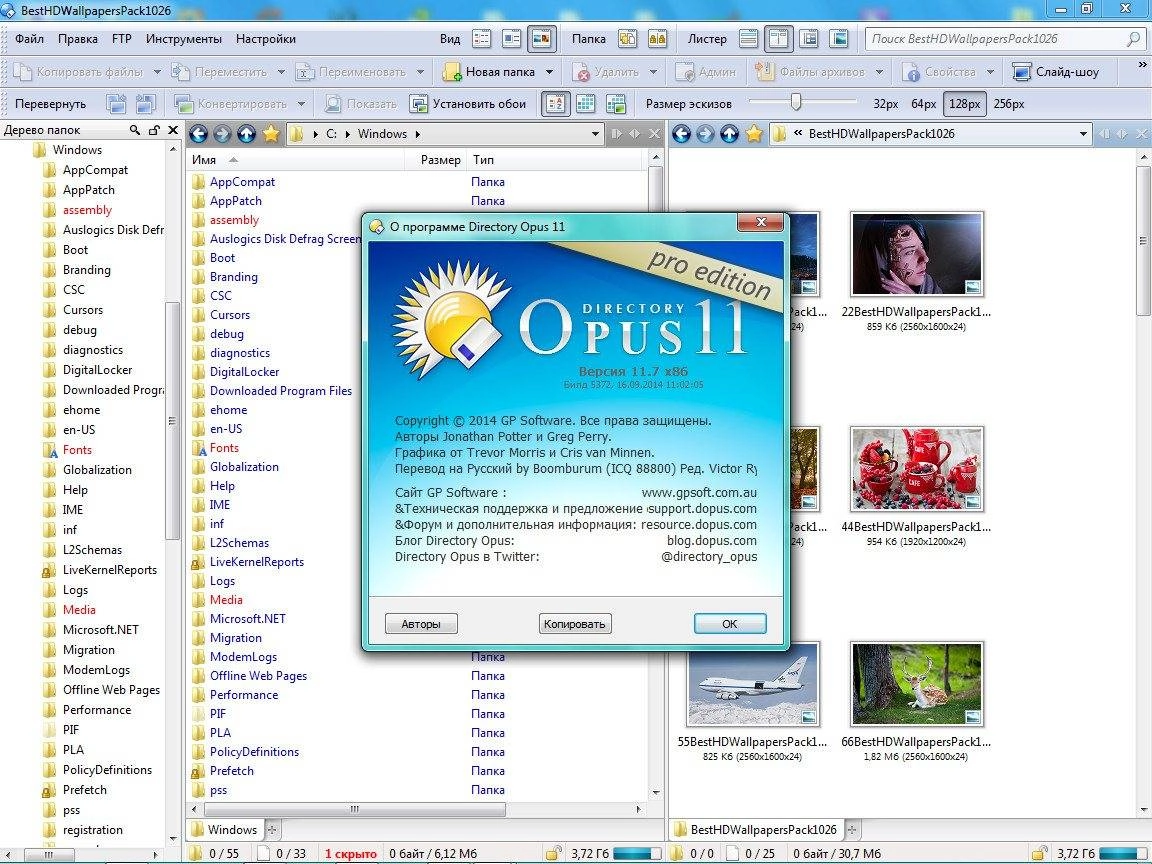1152x864 pixels.
Task: Click second Папка lock format icon
Action: point(658,38)
